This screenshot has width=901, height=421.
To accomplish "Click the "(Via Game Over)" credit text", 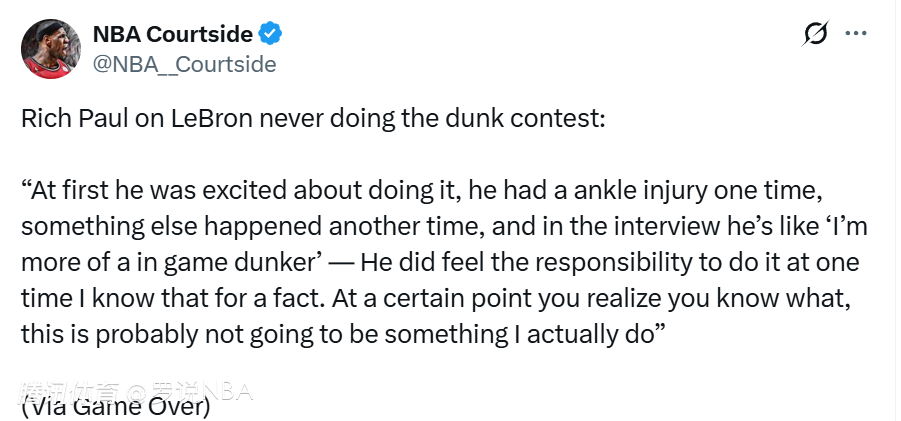I will 115,407.
